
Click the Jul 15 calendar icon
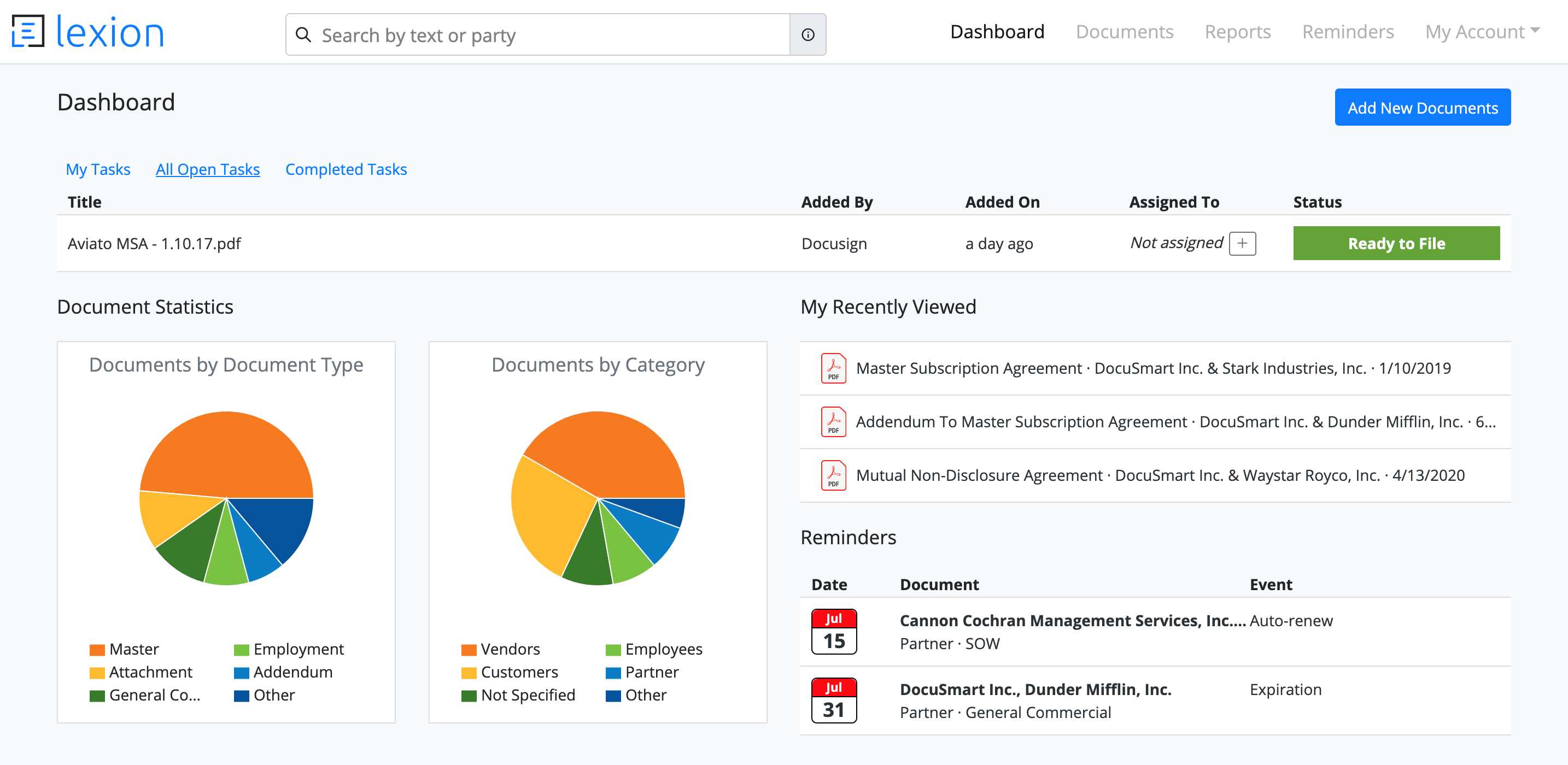pos(833,632)
